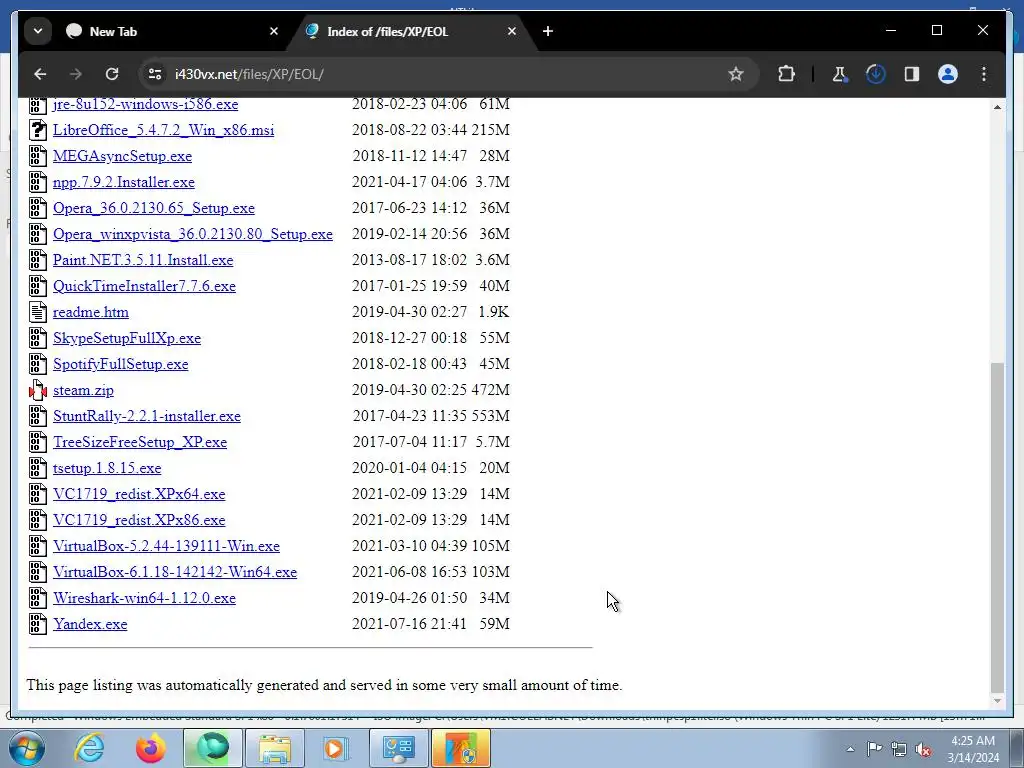Select the Index of /files/XP/EOL tab
Screen dimensions: 1024x768
412,31
